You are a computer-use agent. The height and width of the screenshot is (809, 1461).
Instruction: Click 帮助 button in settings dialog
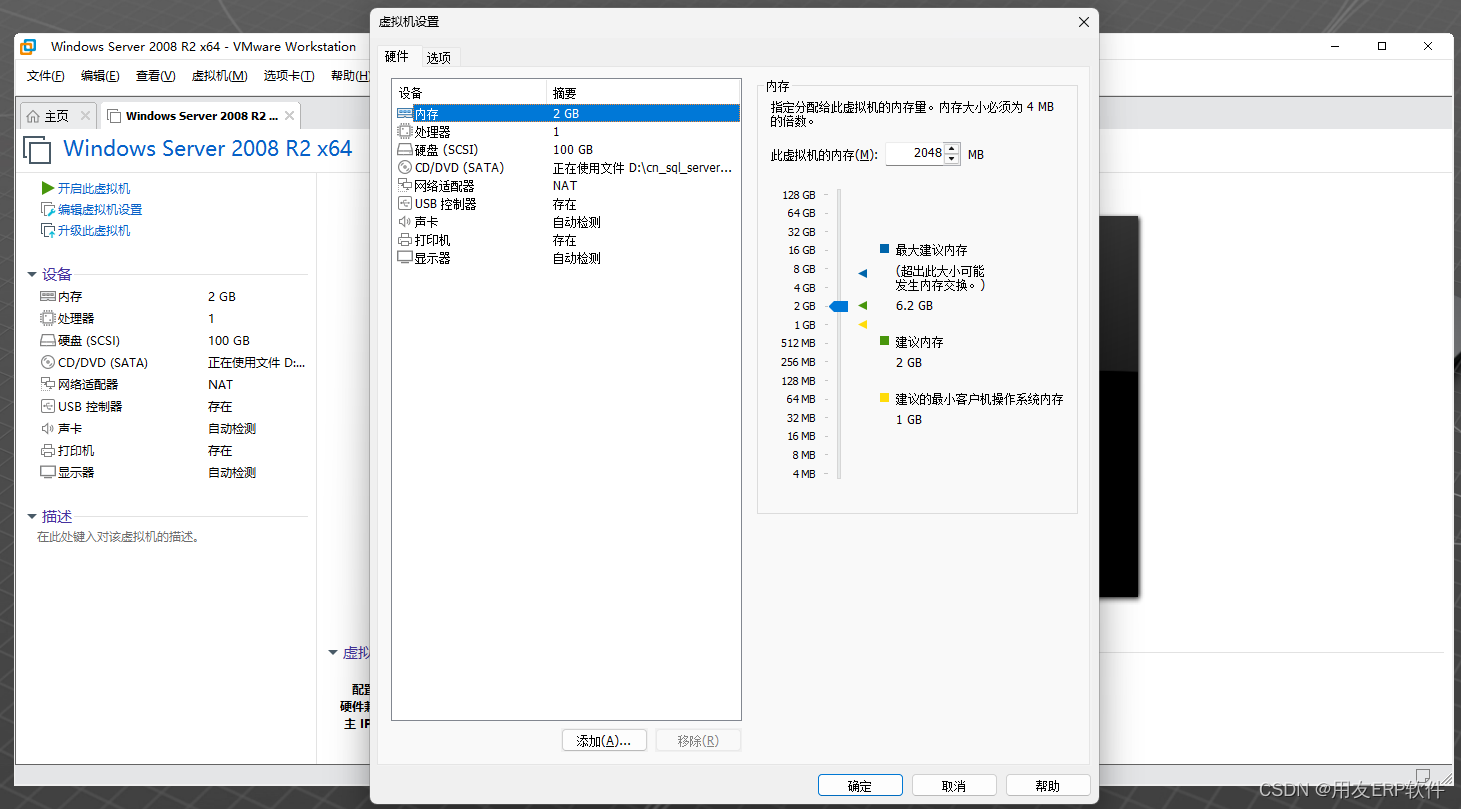pos(1048,785)
